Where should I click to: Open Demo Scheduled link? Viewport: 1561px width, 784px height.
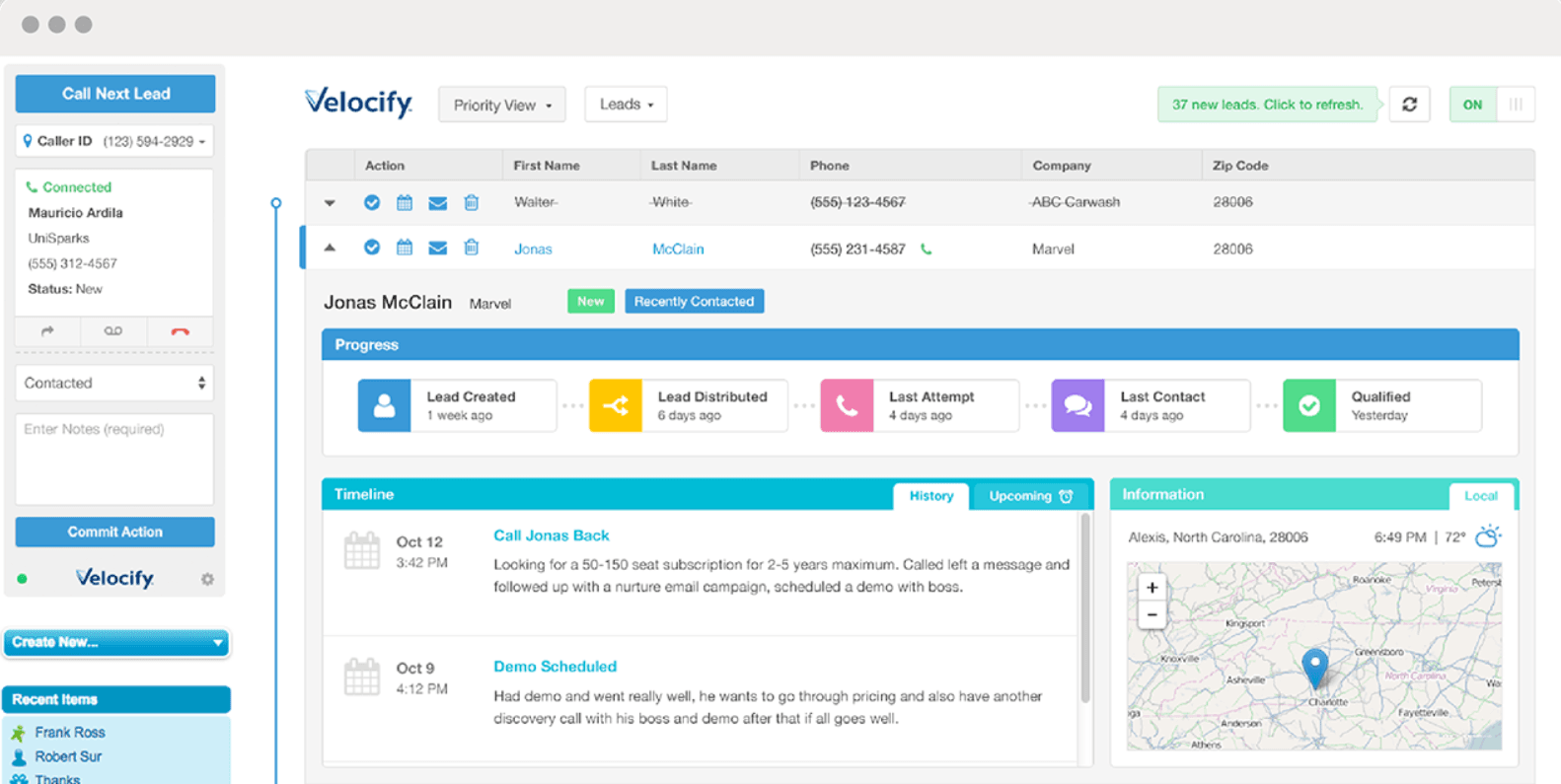[555, 667]
